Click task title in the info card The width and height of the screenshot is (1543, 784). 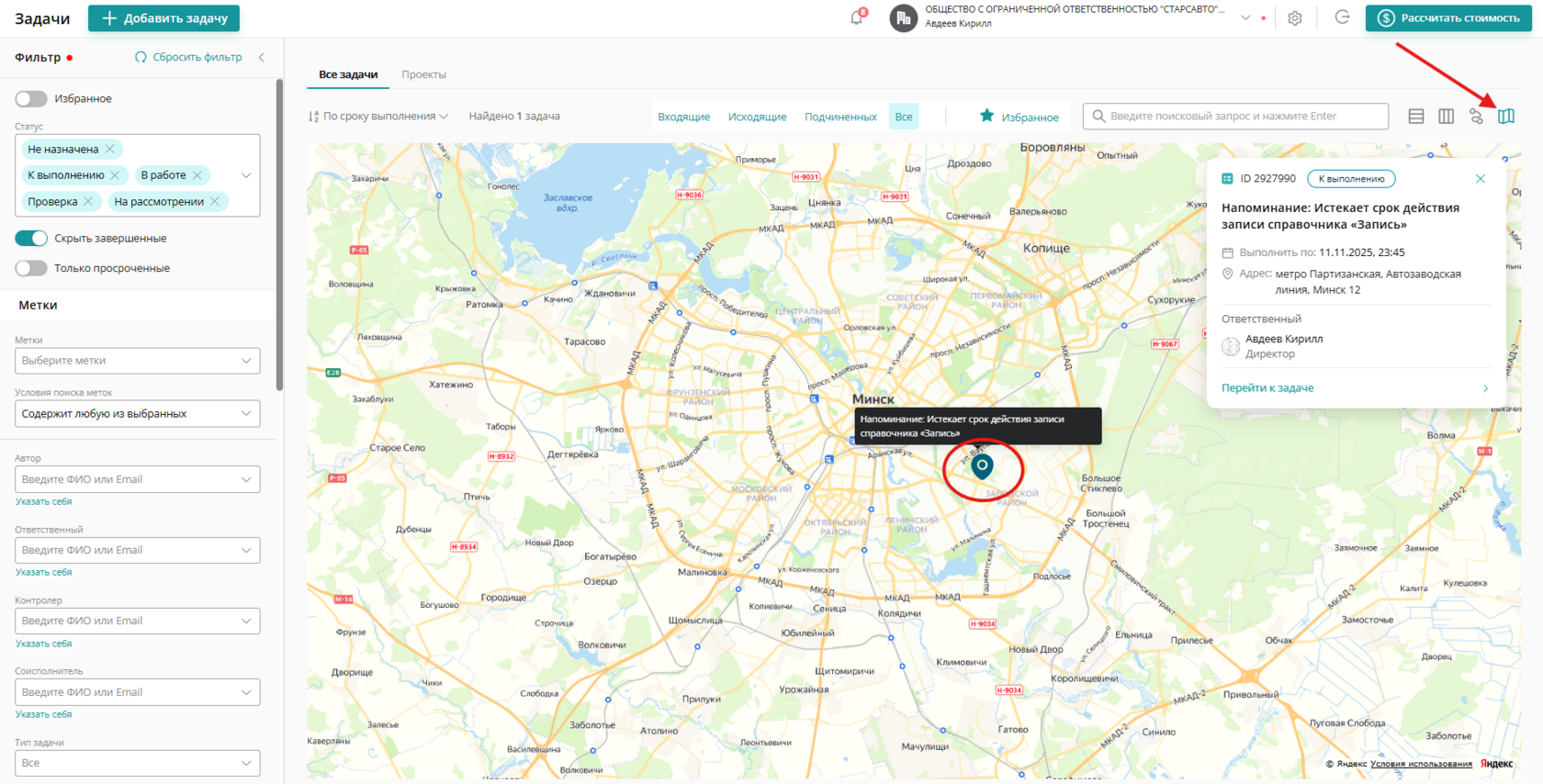[x=1340, y=216]
